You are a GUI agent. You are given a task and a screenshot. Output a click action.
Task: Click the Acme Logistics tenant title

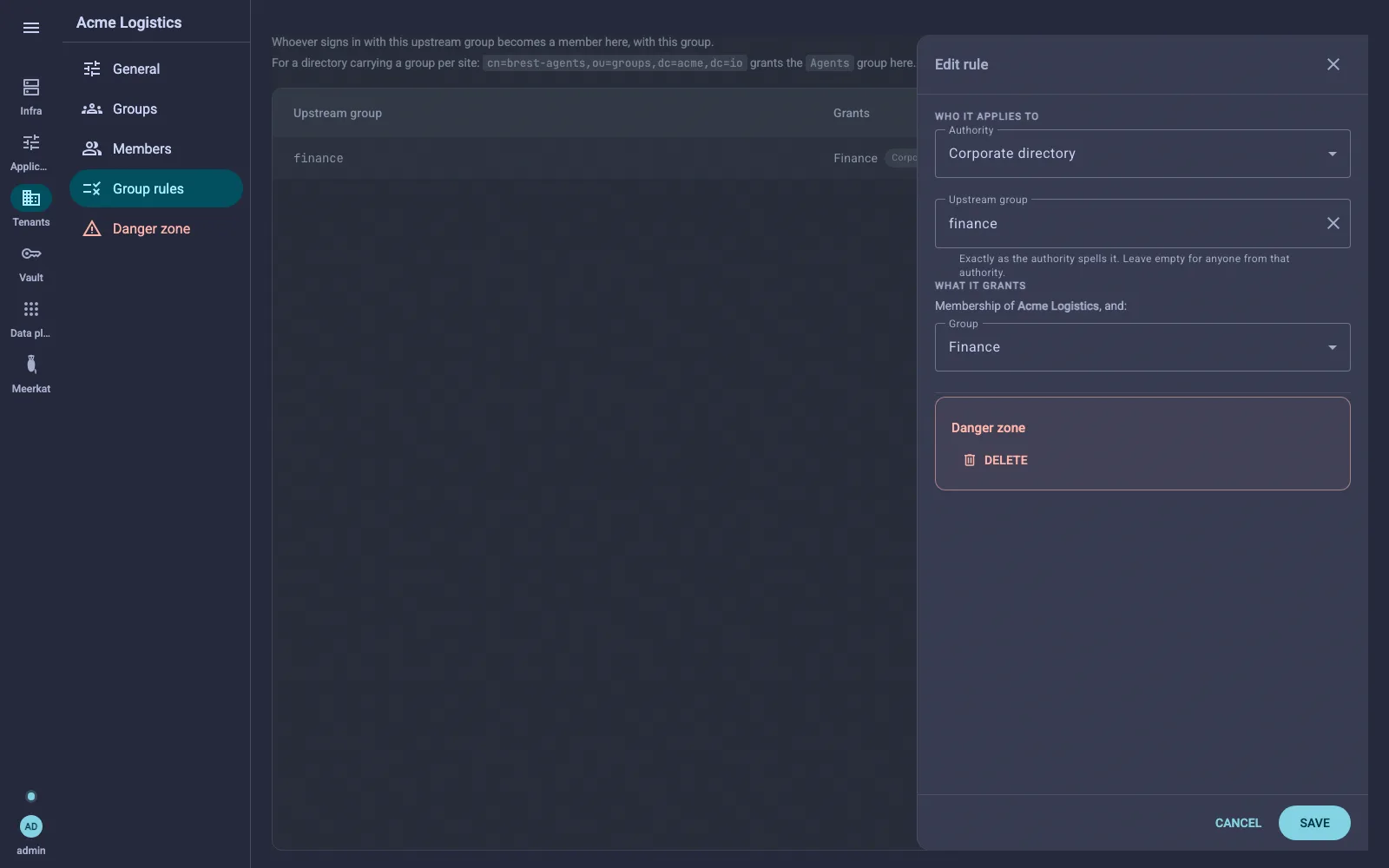coord(129,23)
